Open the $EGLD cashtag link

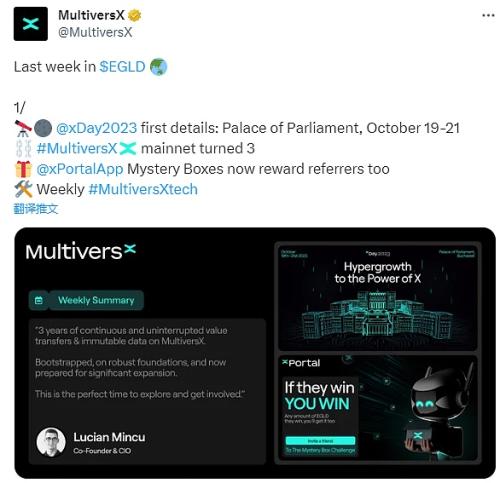122,67
